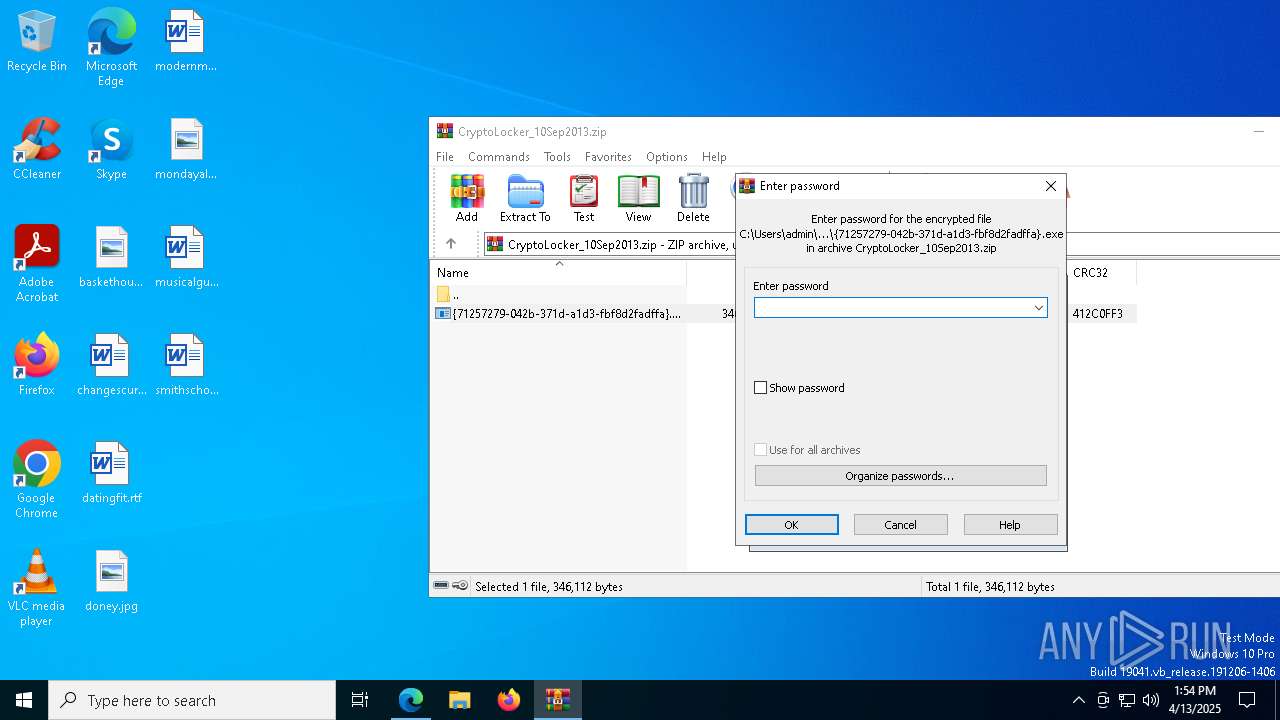This screenshot has width=1280, height=720.
Task: Click the Extract To toolbar icon
Action: pos(525,198)
